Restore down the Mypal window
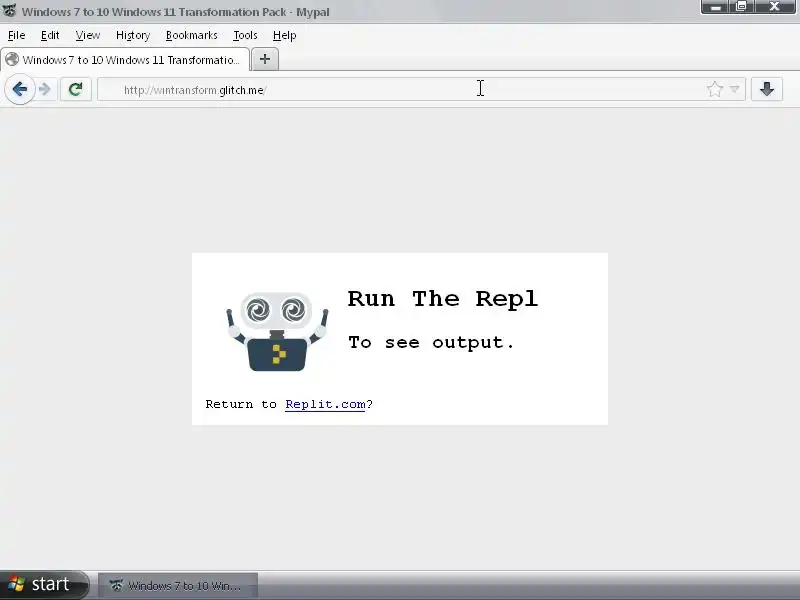Screen dimensions: 800x600 pyautogui.click(x=742, y=7)
